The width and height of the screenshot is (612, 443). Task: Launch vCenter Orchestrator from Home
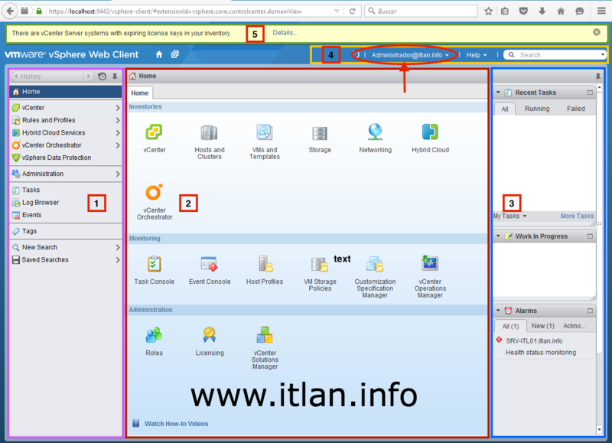tap(154, 193)
